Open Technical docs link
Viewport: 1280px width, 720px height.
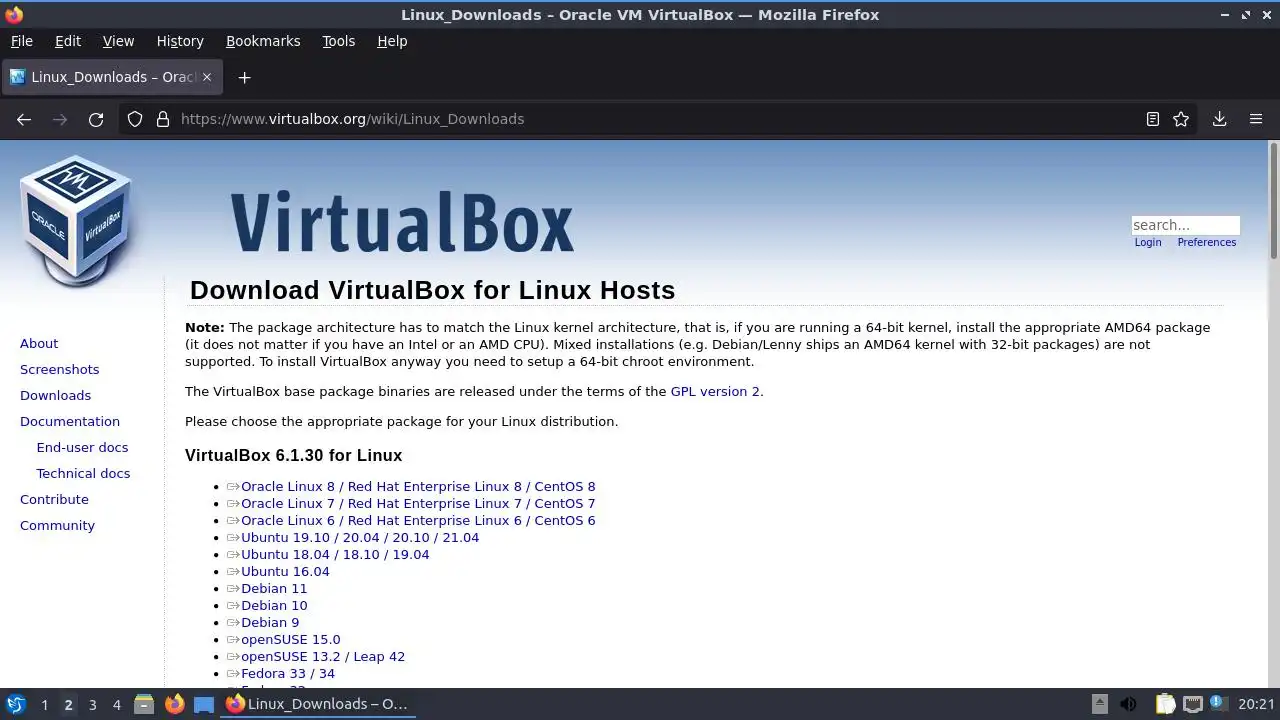(x=83, y=473)
